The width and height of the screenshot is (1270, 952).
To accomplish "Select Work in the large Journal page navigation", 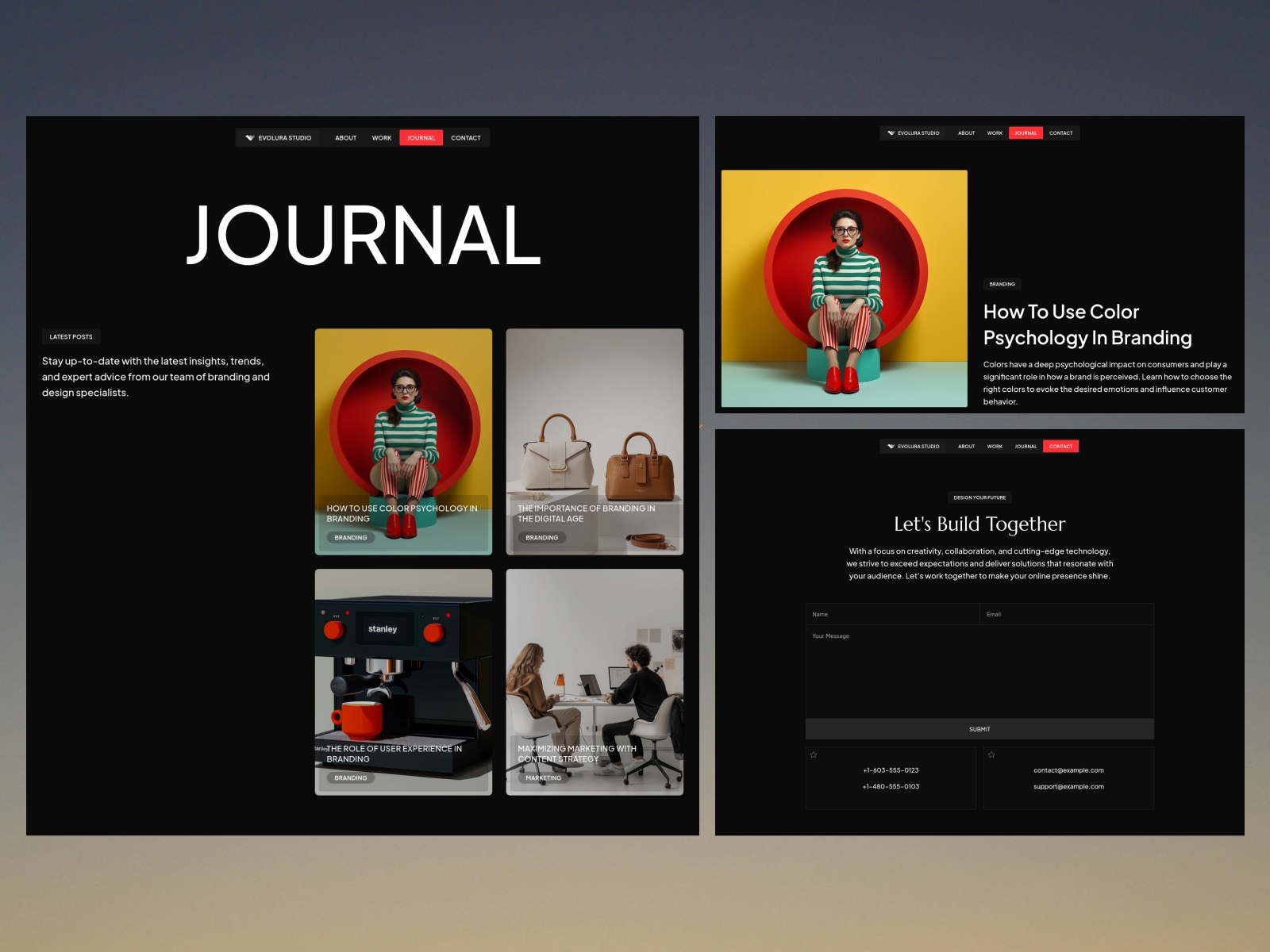I will pos(382,138).
